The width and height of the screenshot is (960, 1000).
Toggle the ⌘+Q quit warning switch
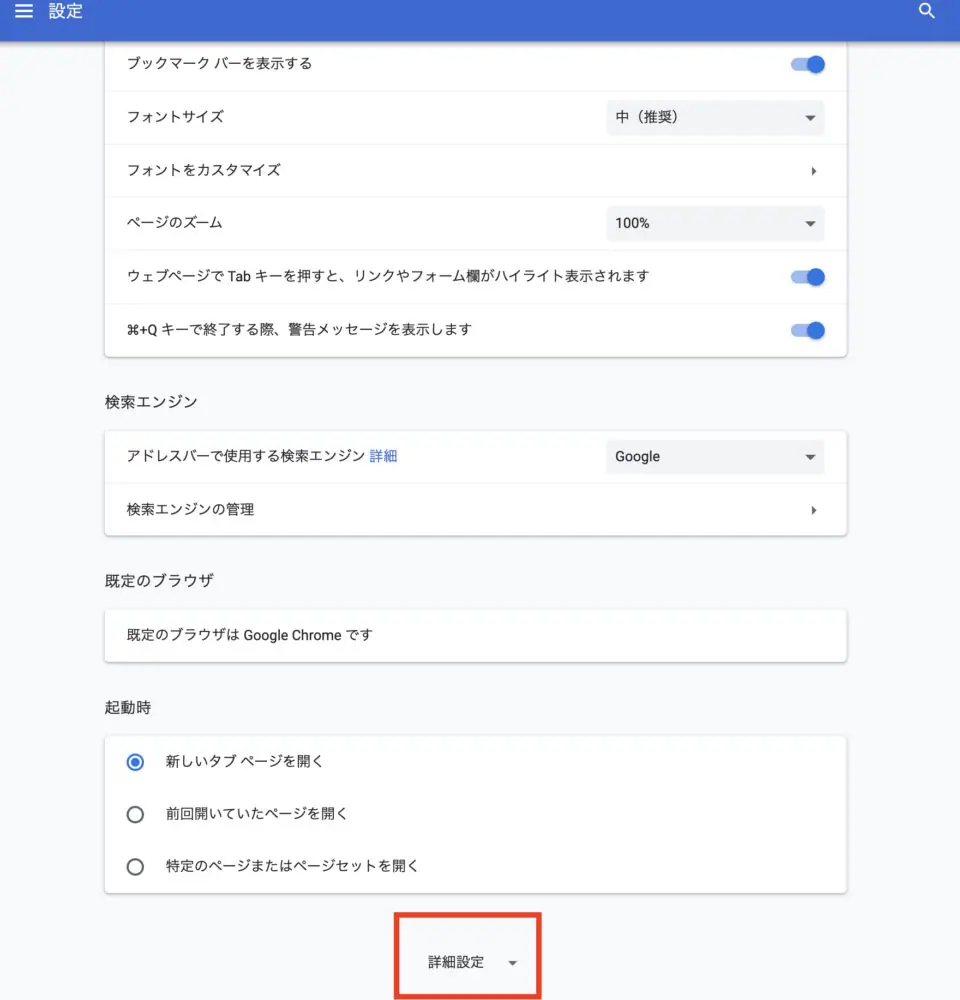pyautogui.click(x=808, y=330)
